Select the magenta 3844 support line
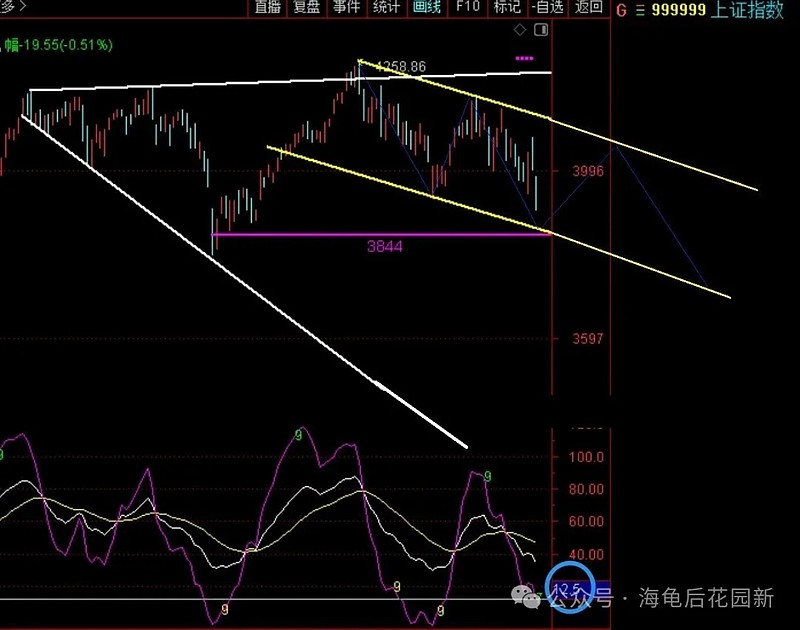The width and height of the screenshot is (800, 630). pyautogui.click(x=382, y=235)
